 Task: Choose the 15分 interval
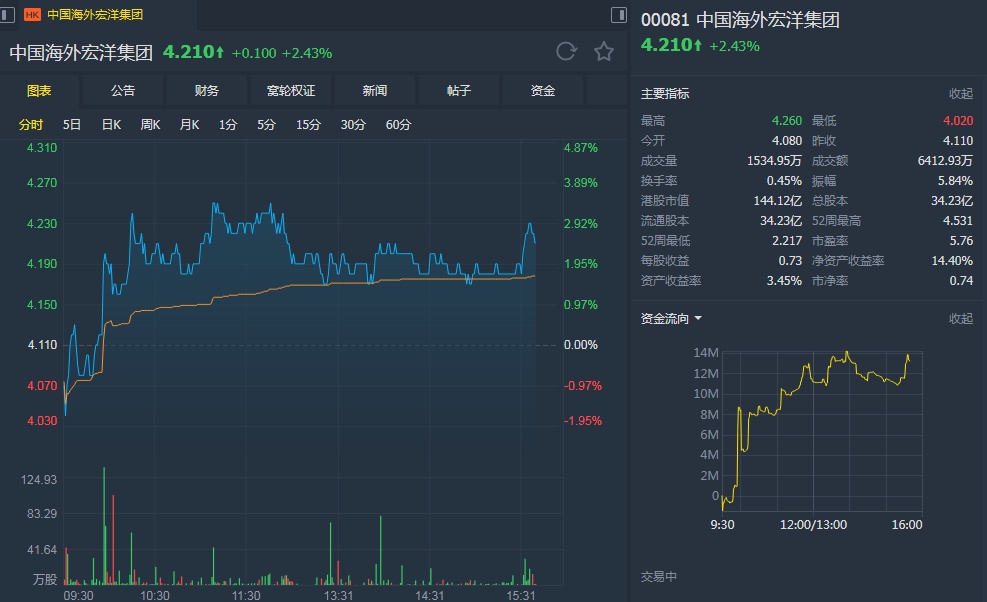point(307,125)
